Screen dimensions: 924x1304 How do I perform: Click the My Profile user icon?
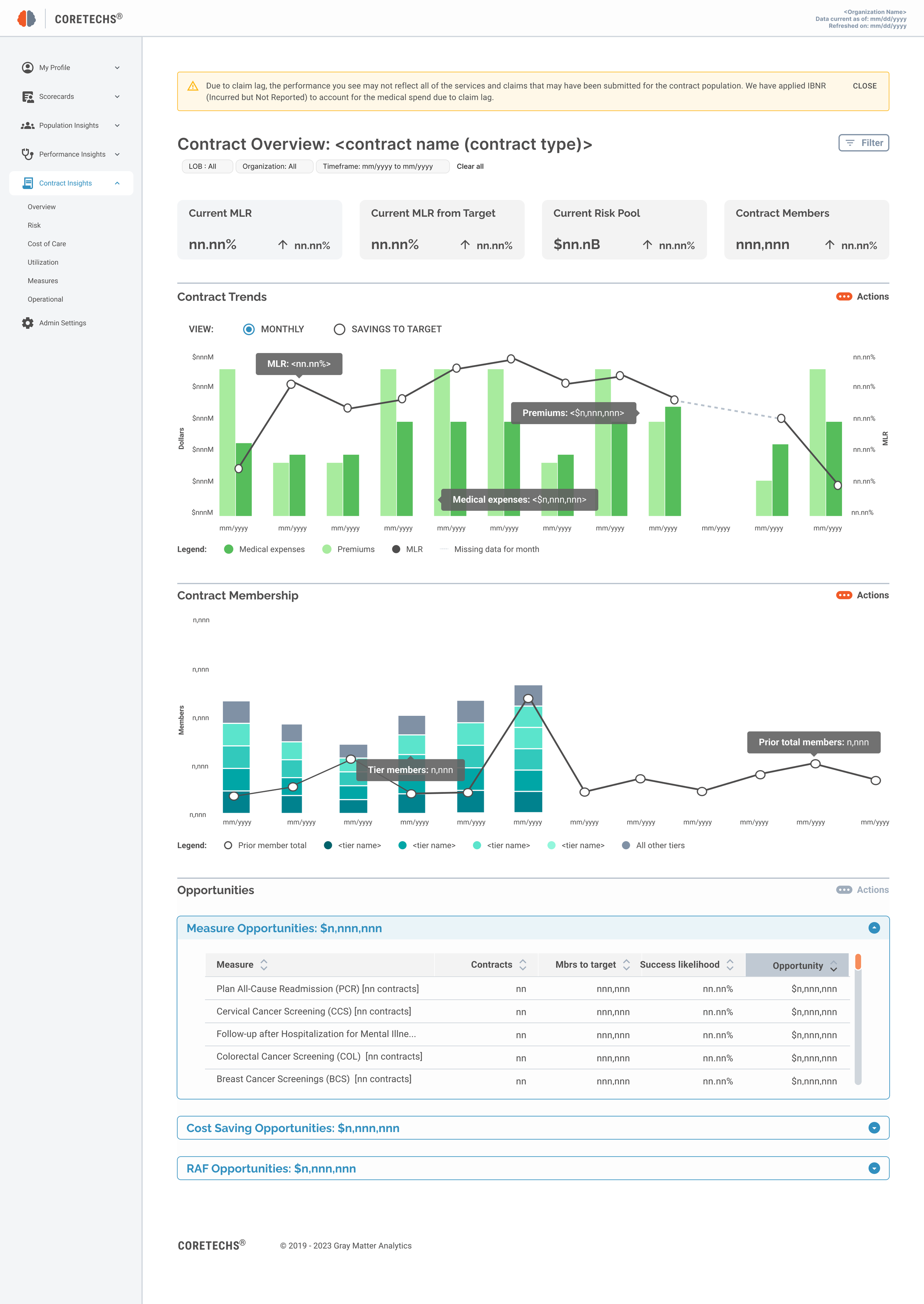[27, 68]
